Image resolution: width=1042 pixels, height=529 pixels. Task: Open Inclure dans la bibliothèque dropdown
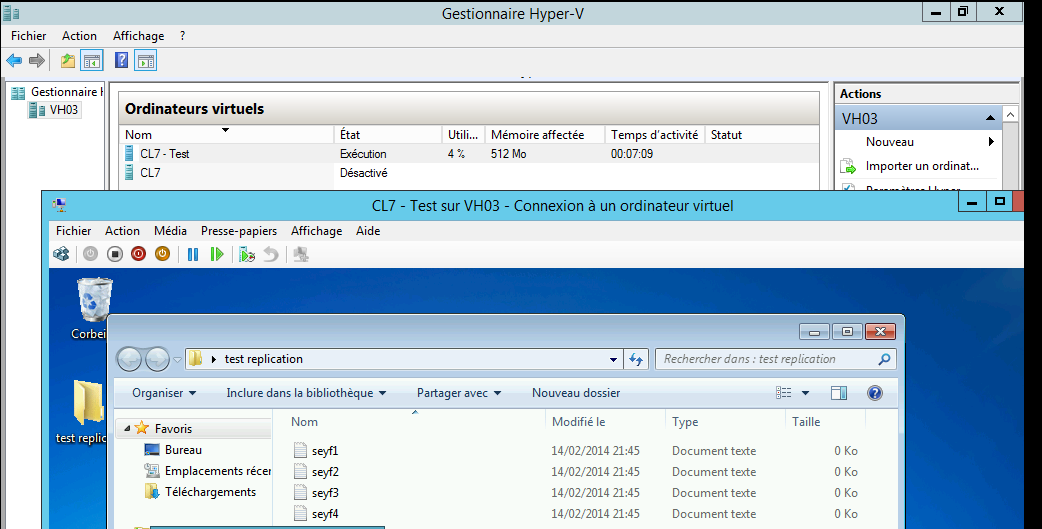(306, 393)
